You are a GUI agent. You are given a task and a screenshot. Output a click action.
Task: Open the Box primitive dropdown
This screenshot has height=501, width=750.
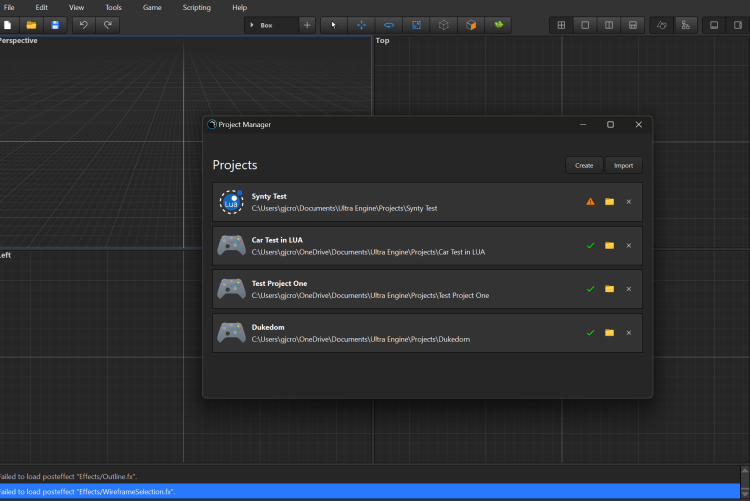271,24
